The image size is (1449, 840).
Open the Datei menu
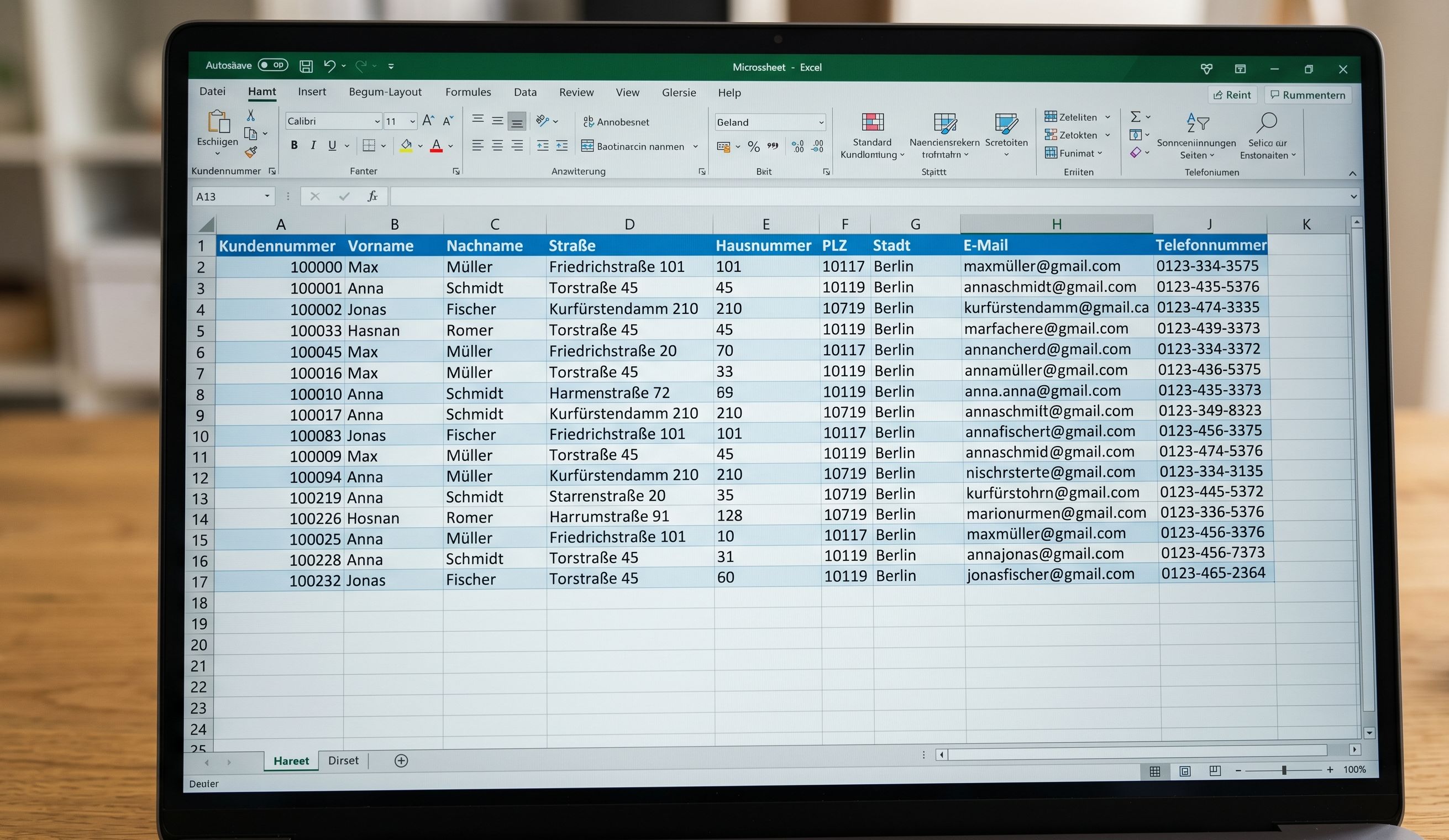click(212, 91)
